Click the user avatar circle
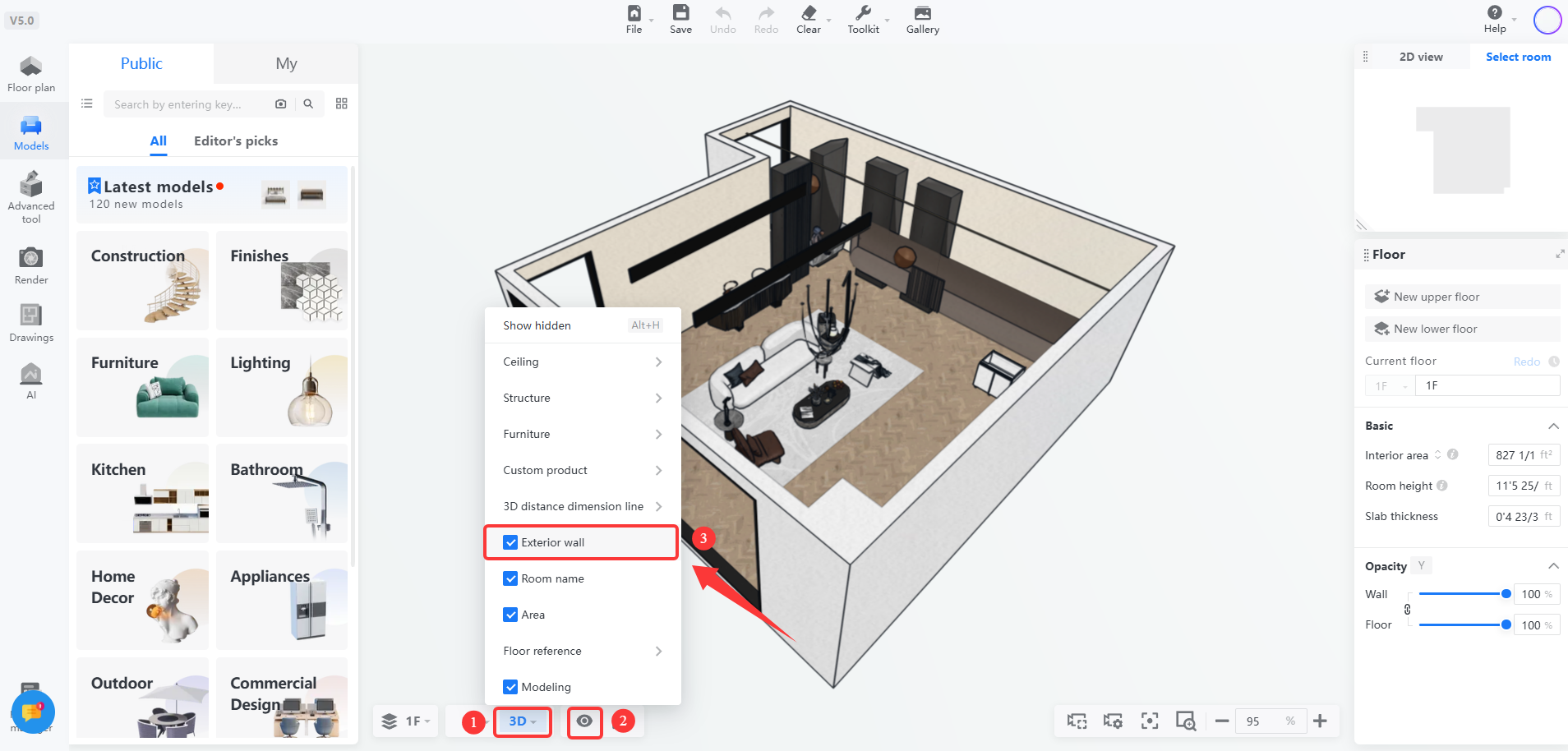 [1547, 20]
